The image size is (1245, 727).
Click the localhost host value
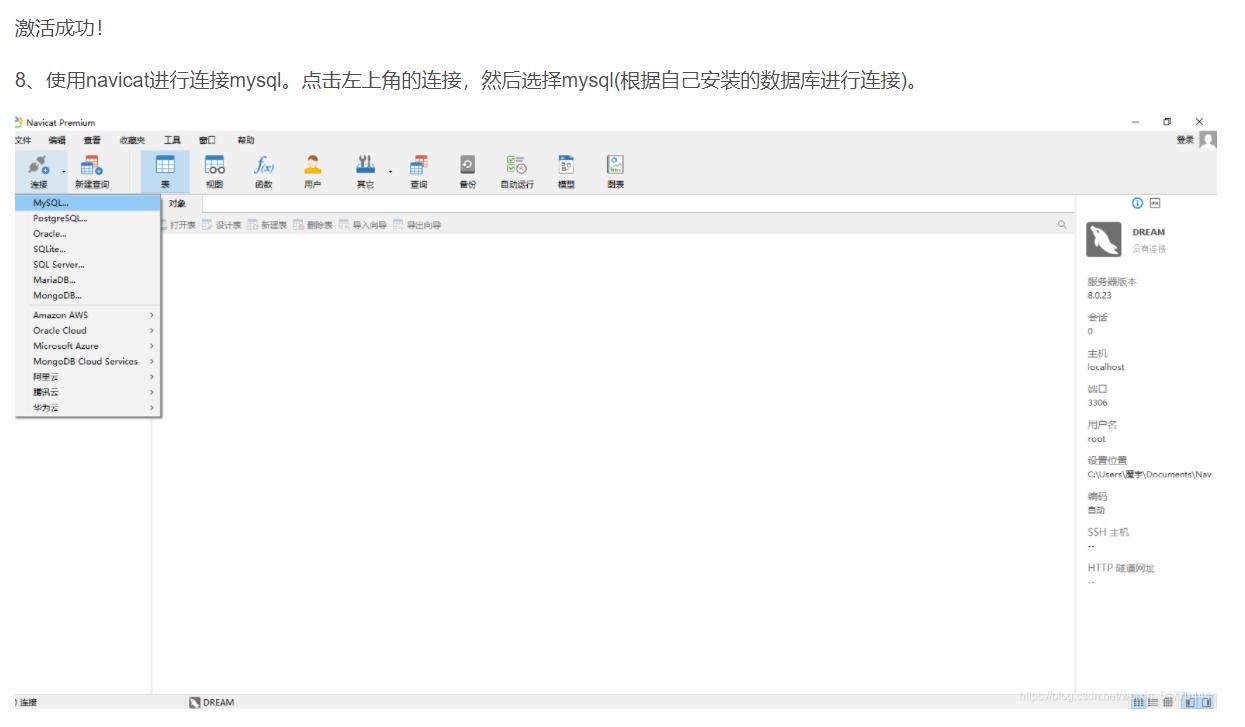pyautogui.click(x=1106, y=367)
